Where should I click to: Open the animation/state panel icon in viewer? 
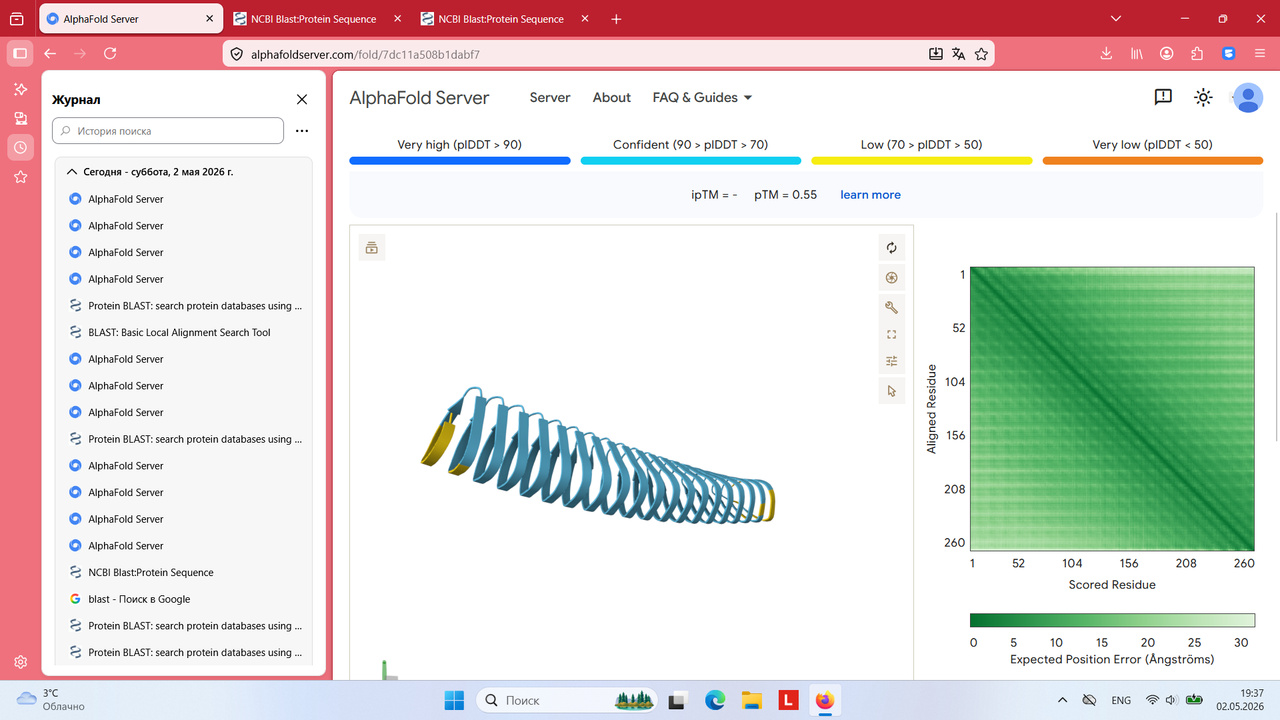pyautogui.click(x=372, y=248)
